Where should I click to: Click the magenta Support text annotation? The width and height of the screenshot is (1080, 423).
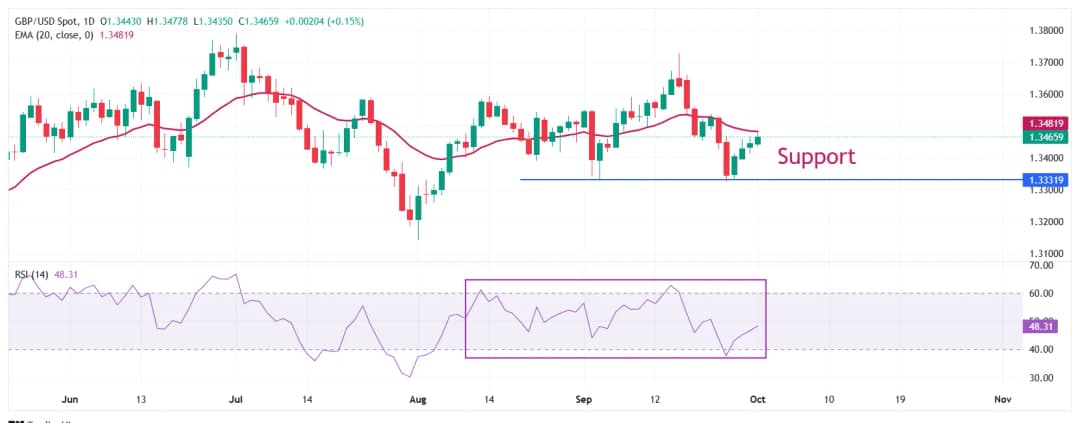tap(816, 156)
